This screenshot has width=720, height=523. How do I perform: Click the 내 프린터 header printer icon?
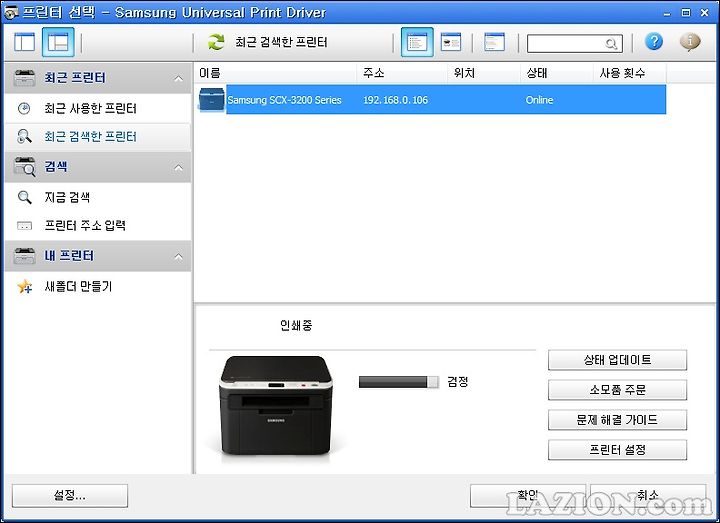[24, 256]
